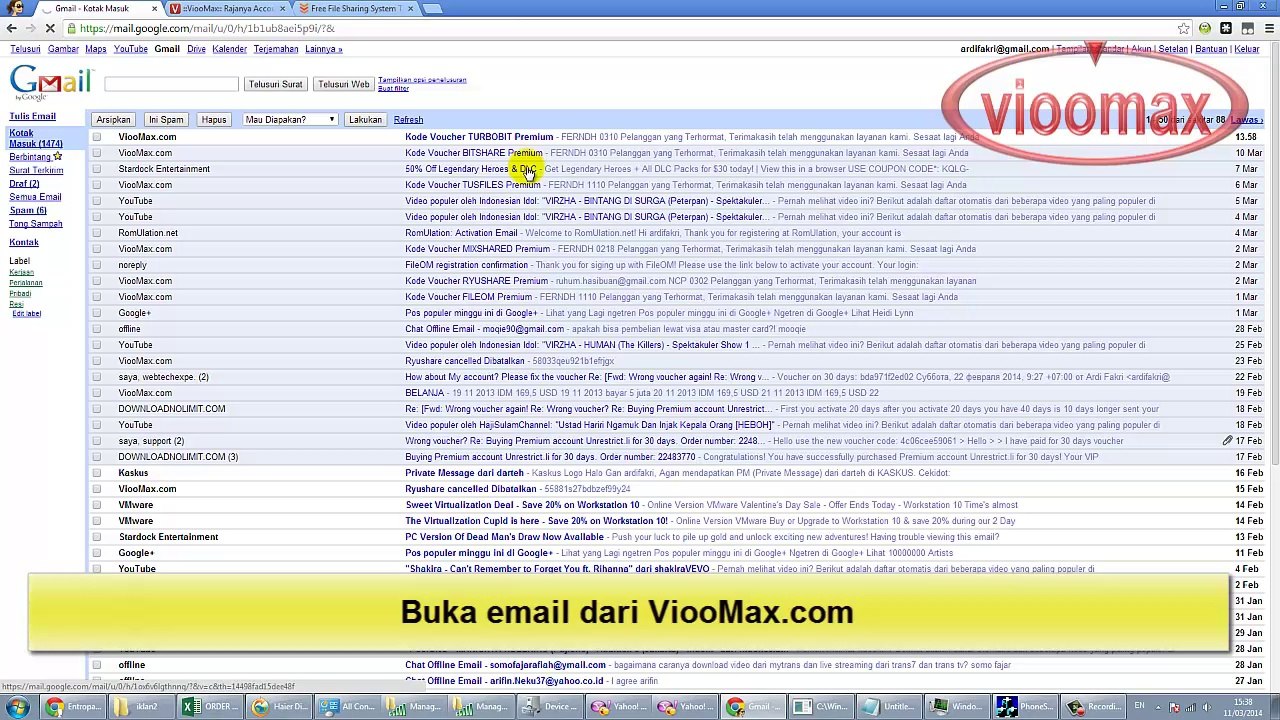Click the Lakukan button
Viewport: 1280px width, 720px height.
click(x=365, y=120)
